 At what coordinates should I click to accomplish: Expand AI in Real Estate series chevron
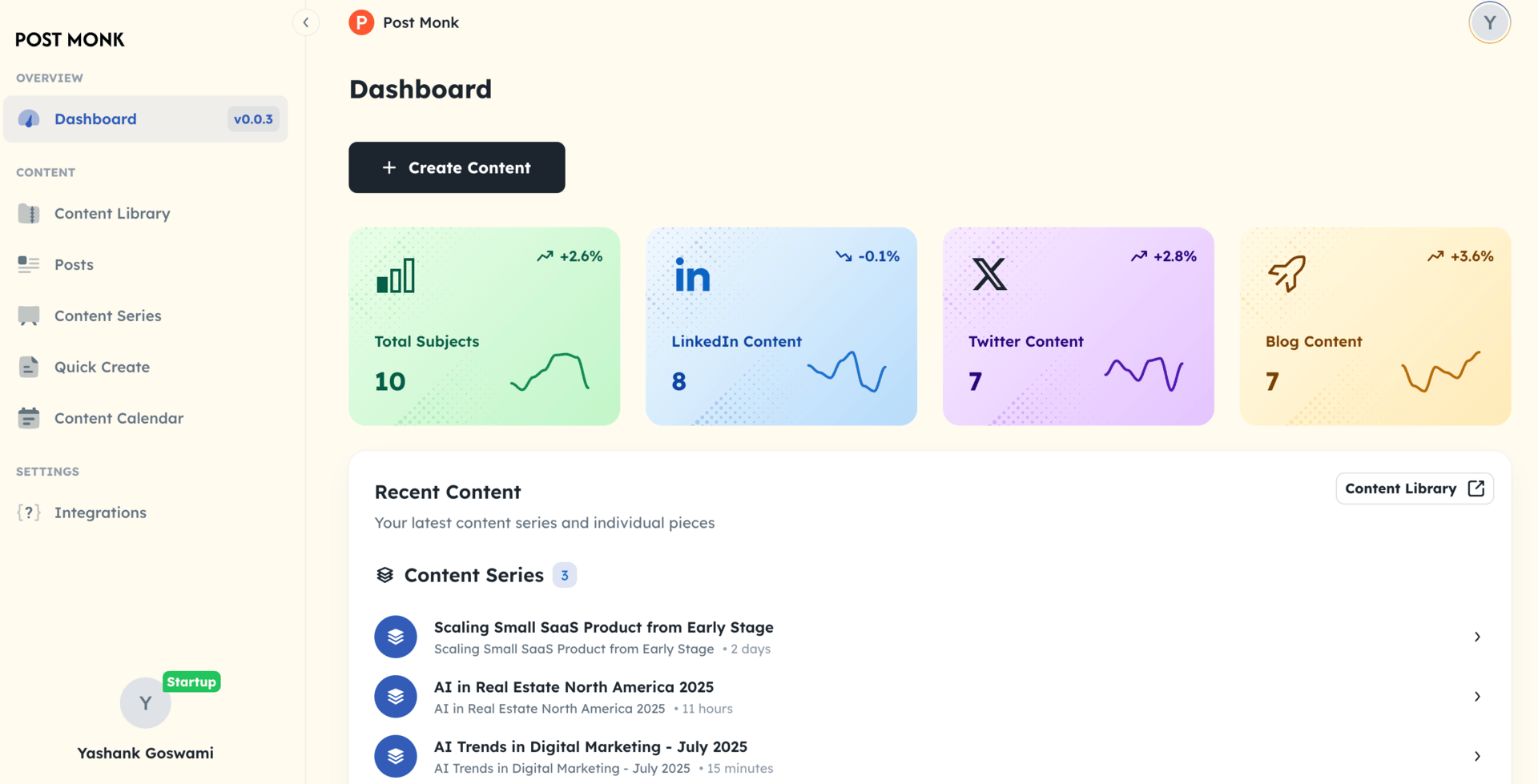(x=1477, y=697)
